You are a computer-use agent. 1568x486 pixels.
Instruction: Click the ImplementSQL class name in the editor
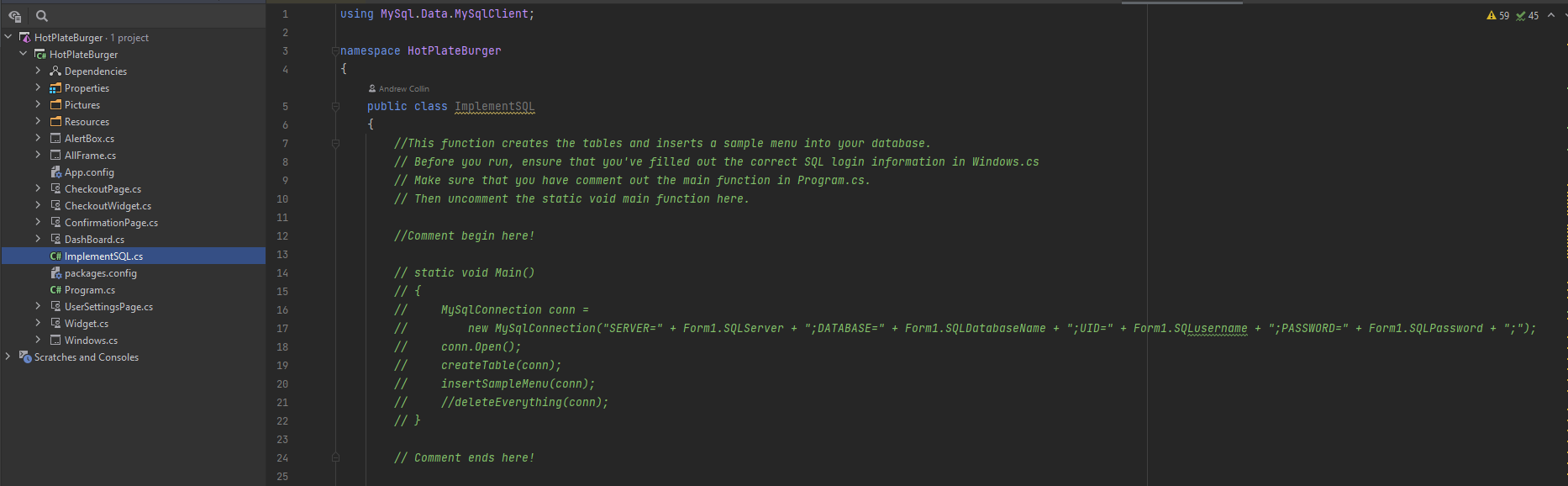coord(494,107)
